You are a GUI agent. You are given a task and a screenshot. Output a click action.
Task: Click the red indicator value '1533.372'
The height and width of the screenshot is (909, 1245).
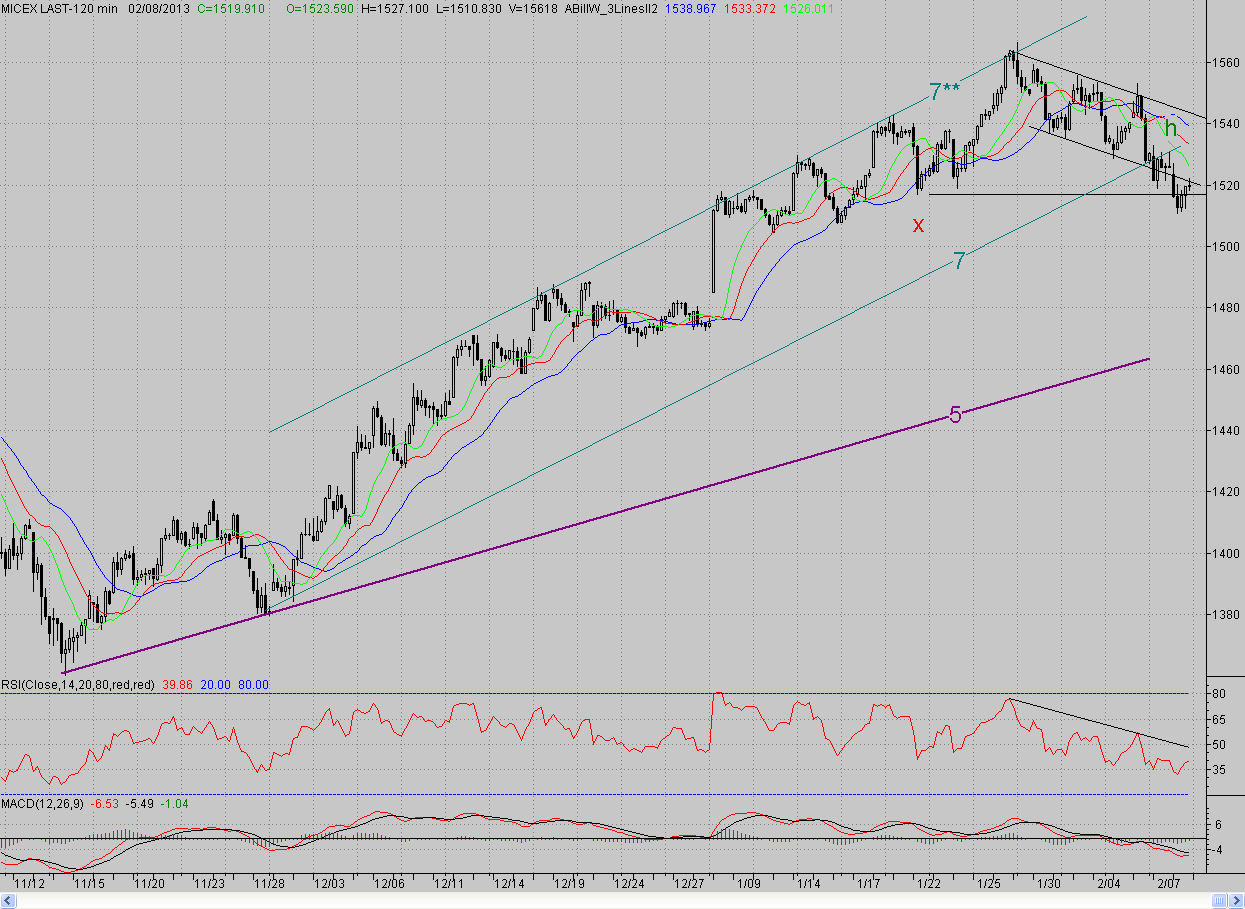(749, 9)
